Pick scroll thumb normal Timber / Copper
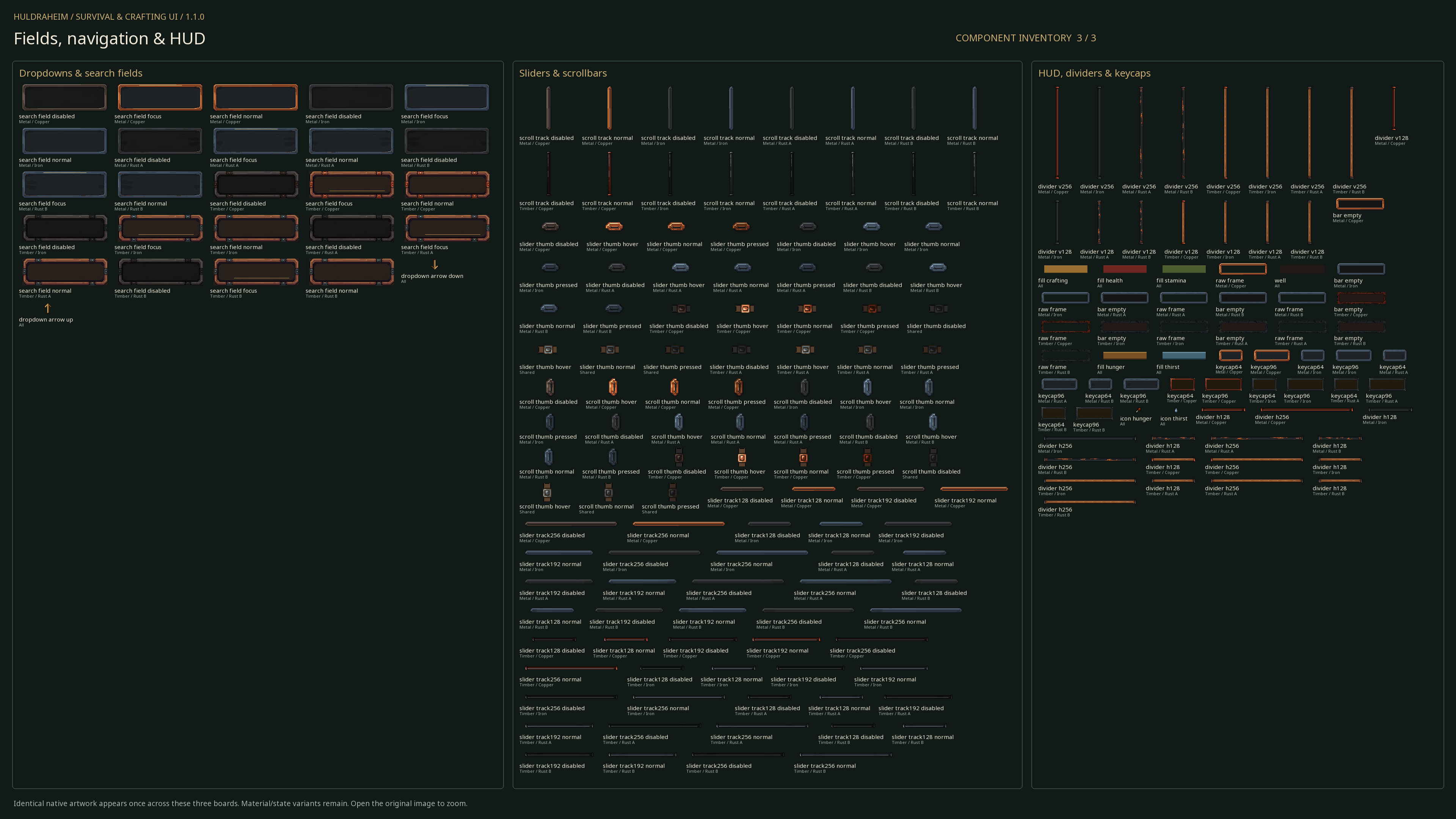 pos(803,457)
